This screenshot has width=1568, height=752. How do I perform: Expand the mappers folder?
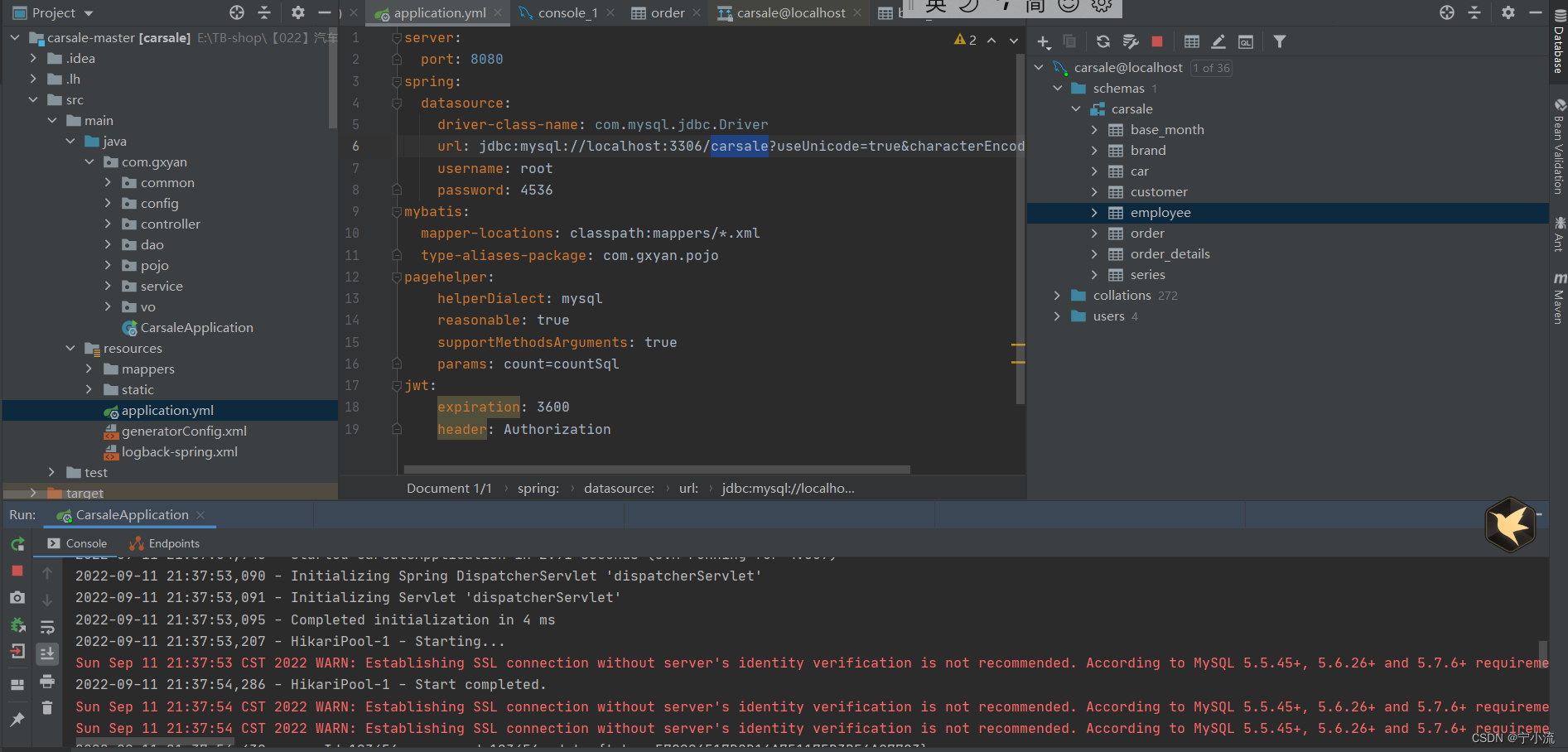89,369
